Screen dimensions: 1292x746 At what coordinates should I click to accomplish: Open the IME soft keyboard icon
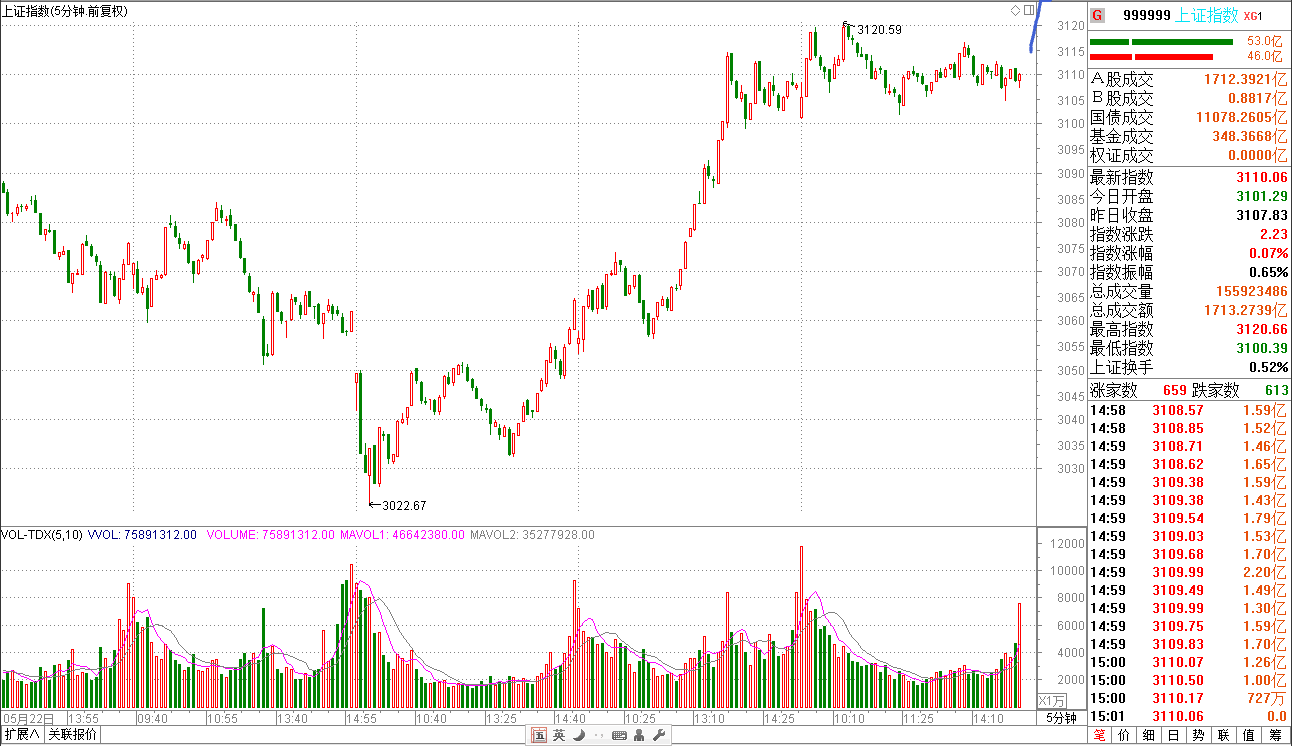coord(619,735)
